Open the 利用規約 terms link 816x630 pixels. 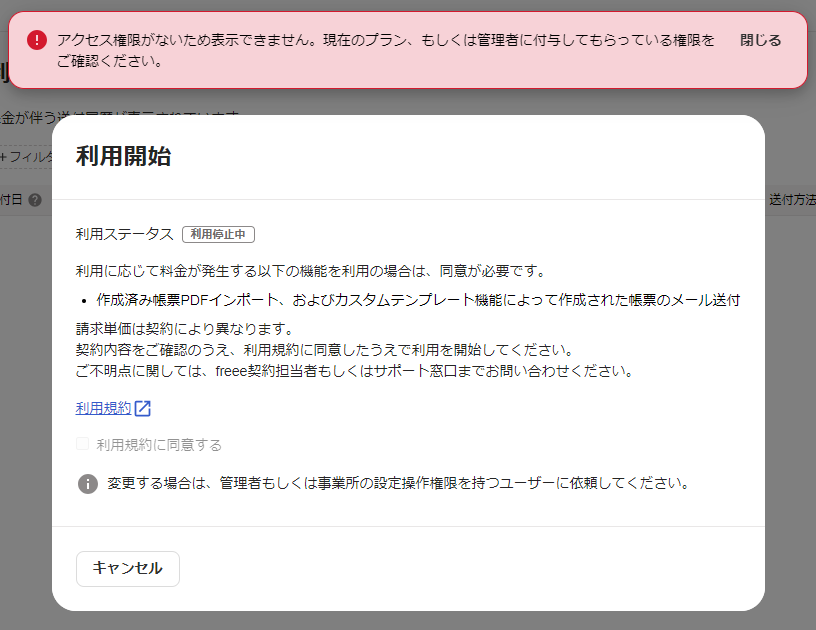coord(104,408)
